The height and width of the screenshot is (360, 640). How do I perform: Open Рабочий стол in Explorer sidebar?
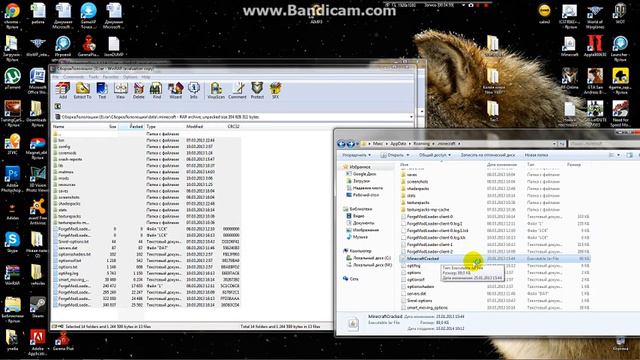pyautogui.click(x=366, y=195)
